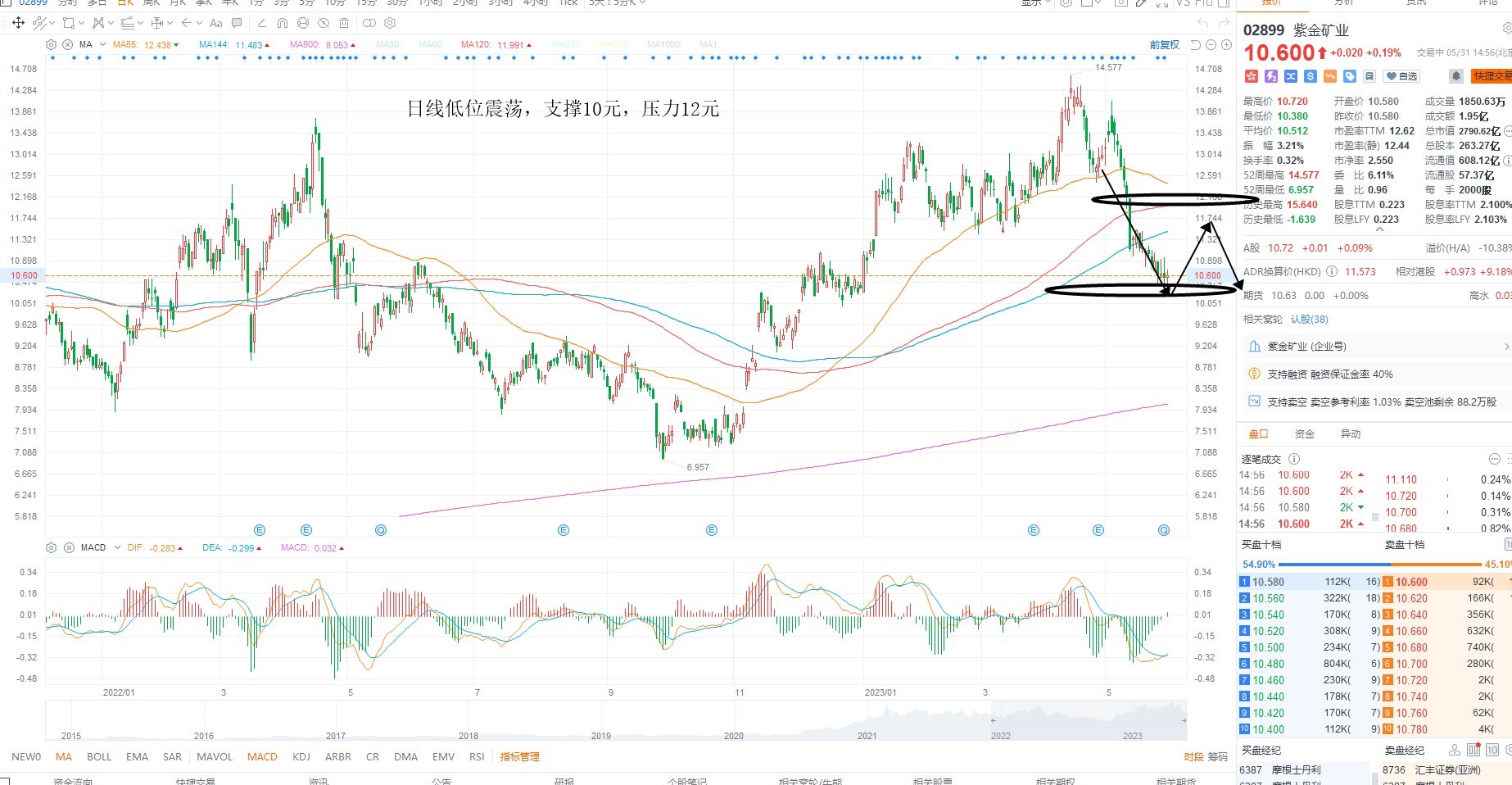Open MA indicator settings gear

[52, 44]
